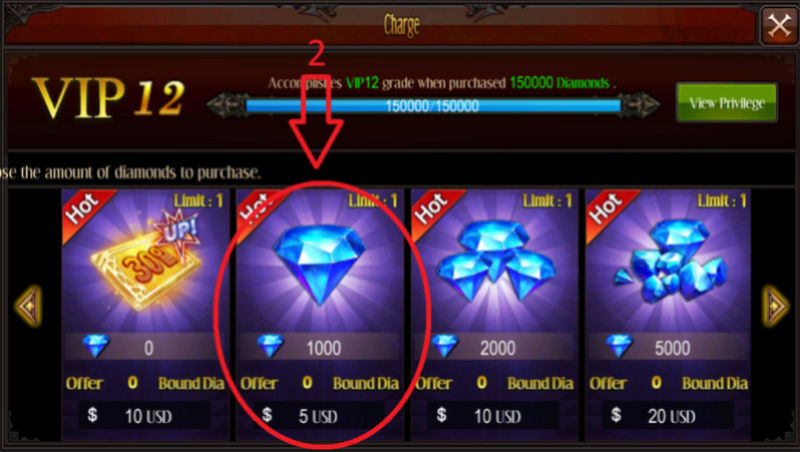Click the small diamond icon beside 5000
This screenshot has height=452, width=800.
pos(619,346)
